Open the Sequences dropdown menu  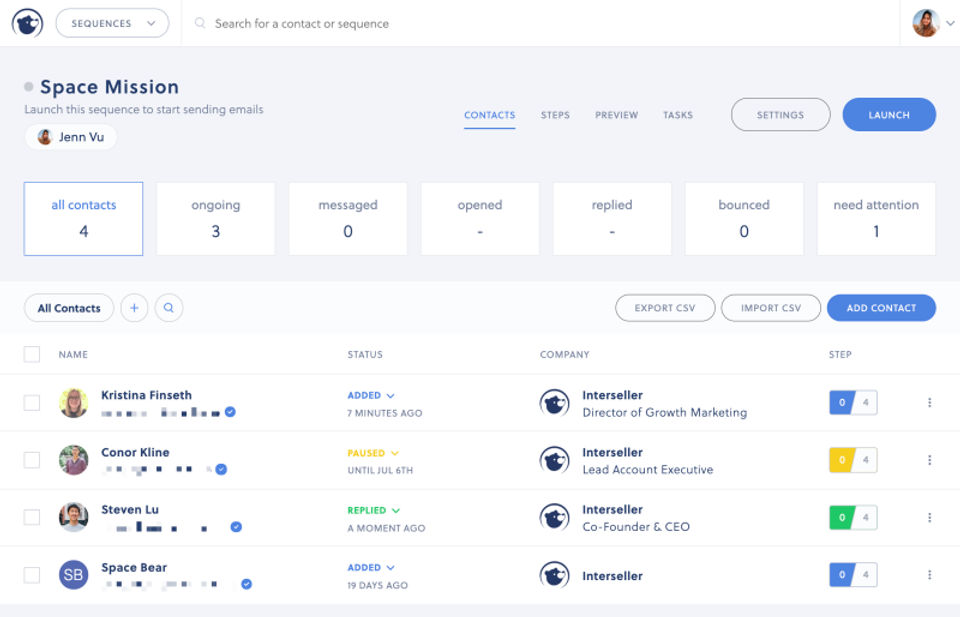[112, 23]
